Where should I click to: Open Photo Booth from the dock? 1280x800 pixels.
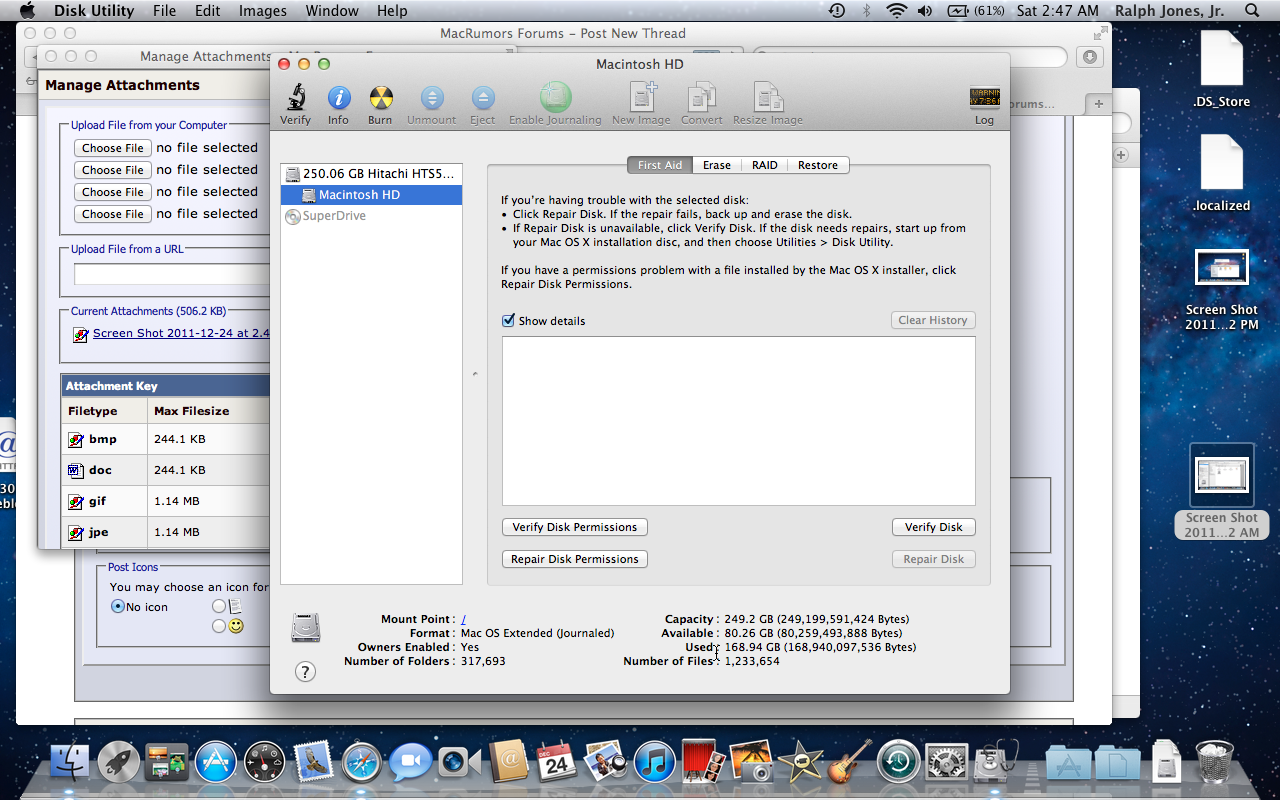click(x=703, y=762)
